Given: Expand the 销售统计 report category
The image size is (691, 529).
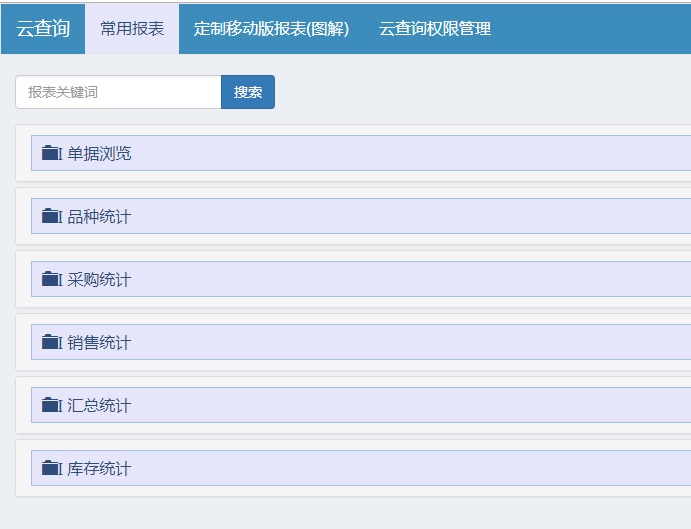Looking at the screenshot, I should click(361, 342).
